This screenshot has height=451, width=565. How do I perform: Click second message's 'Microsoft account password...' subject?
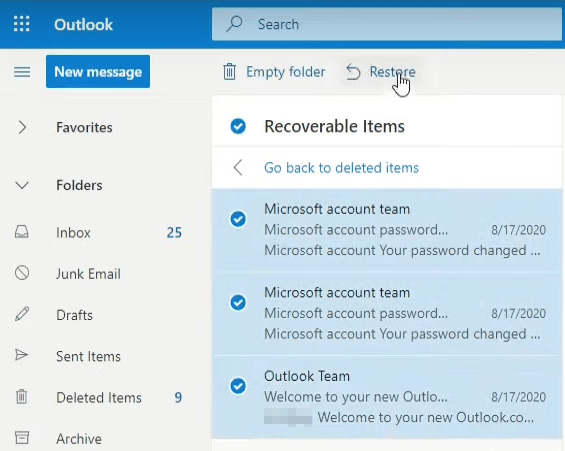pyautogui.click(x=356, y=313)
